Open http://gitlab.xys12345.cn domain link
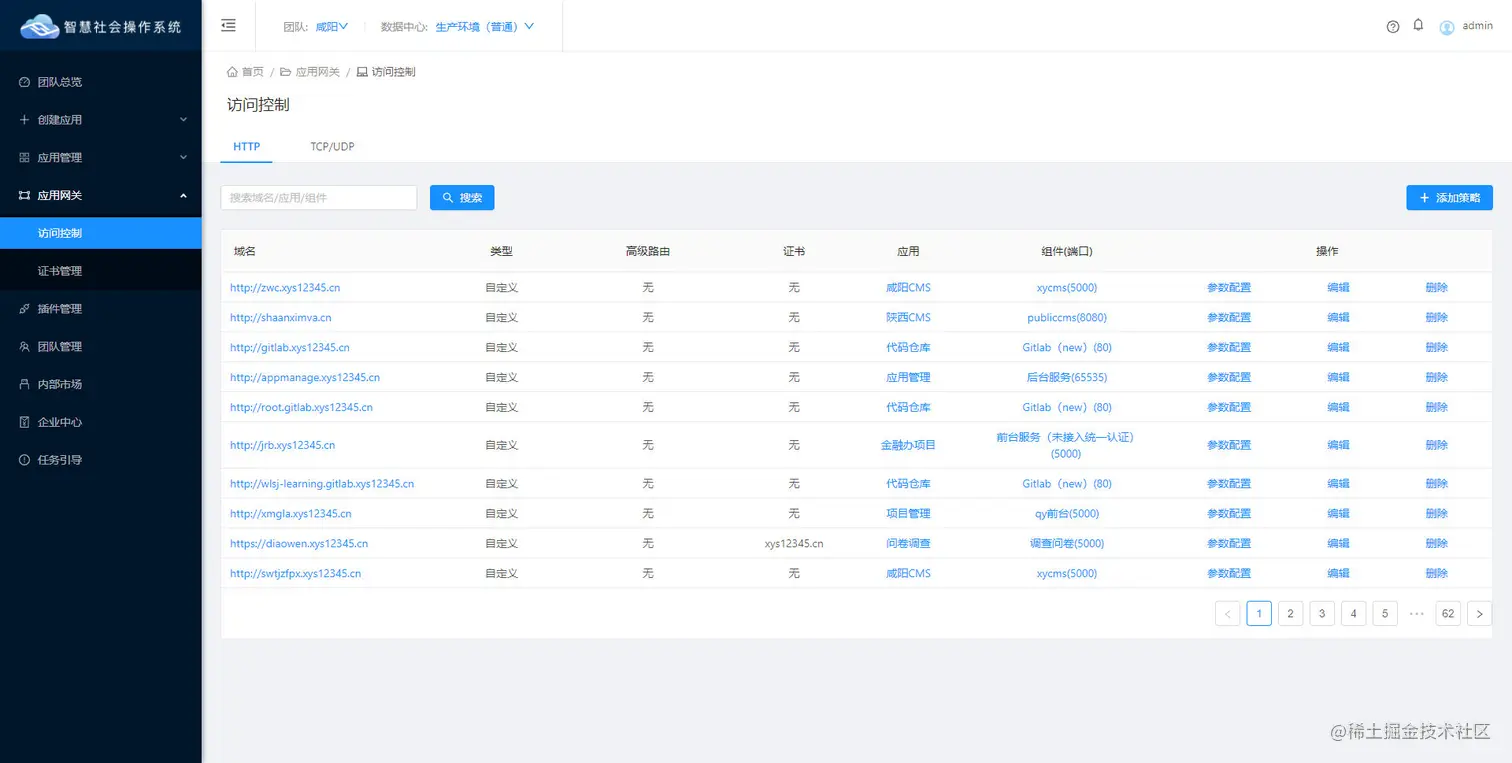The width and height of the screenshot is (1512, 763). tap(290, 348)
